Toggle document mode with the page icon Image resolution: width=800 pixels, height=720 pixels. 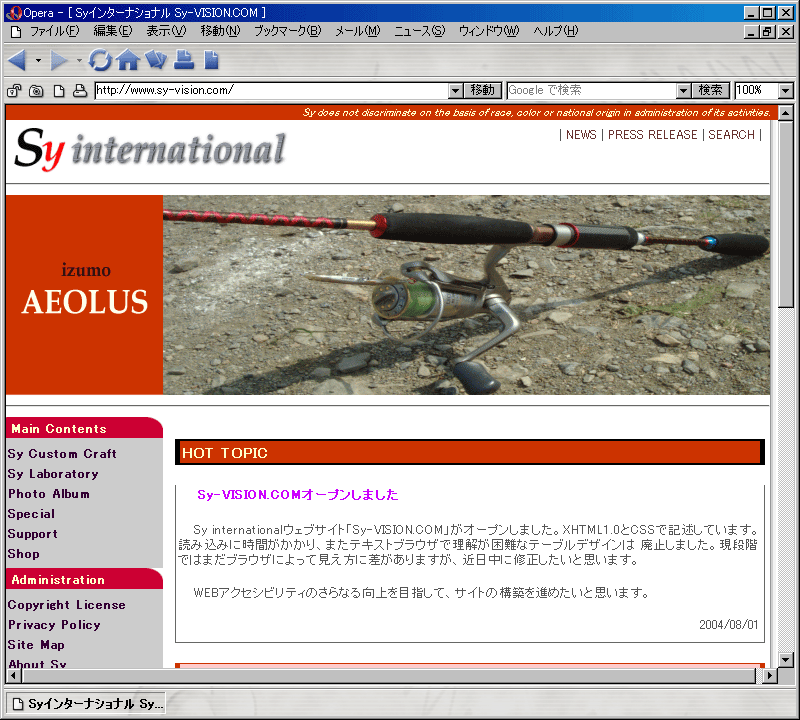pos(59,91)
